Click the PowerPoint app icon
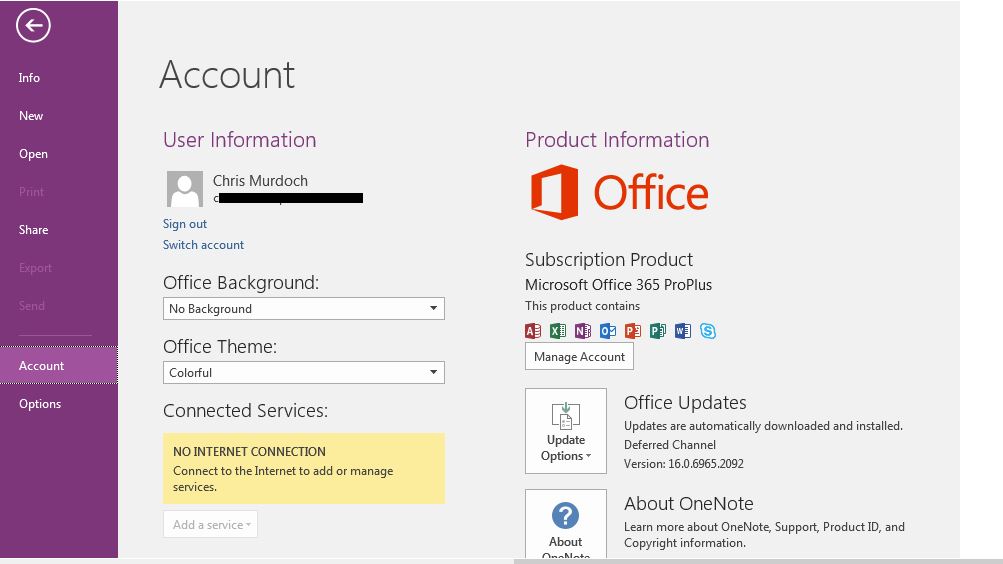 (633, 331)
